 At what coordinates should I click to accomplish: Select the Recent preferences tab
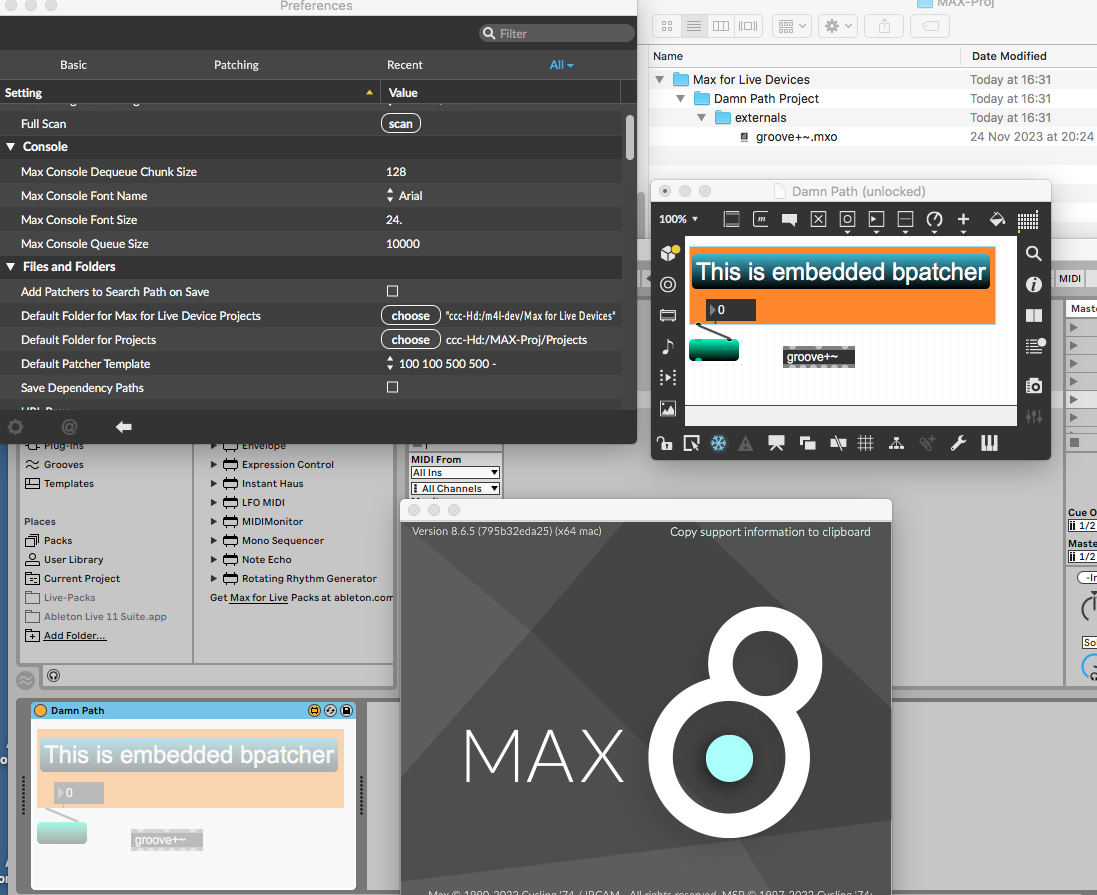[x=404, y=65]
